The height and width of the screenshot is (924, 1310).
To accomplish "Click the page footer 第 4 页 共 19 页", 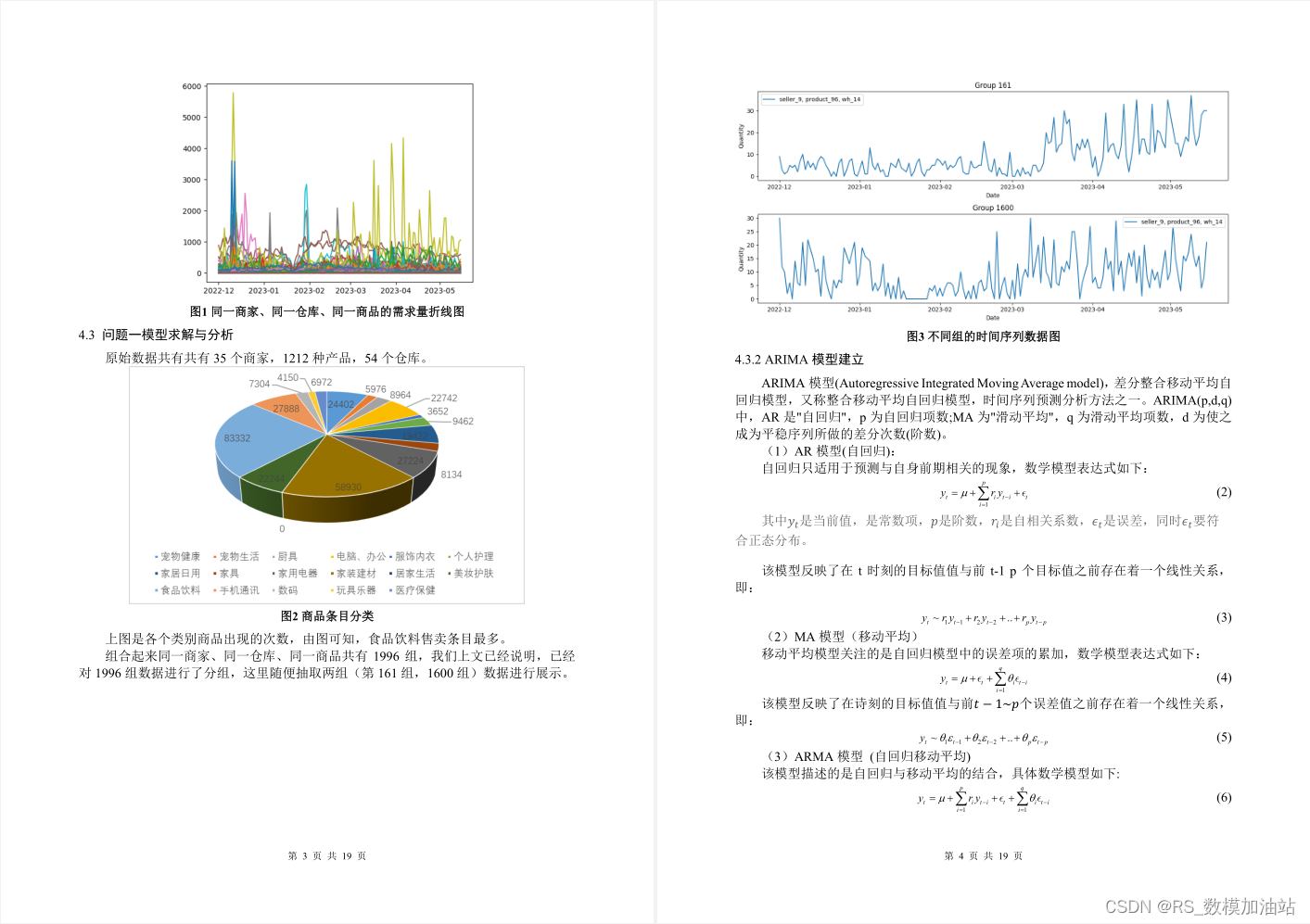I will tap(984, 855).
